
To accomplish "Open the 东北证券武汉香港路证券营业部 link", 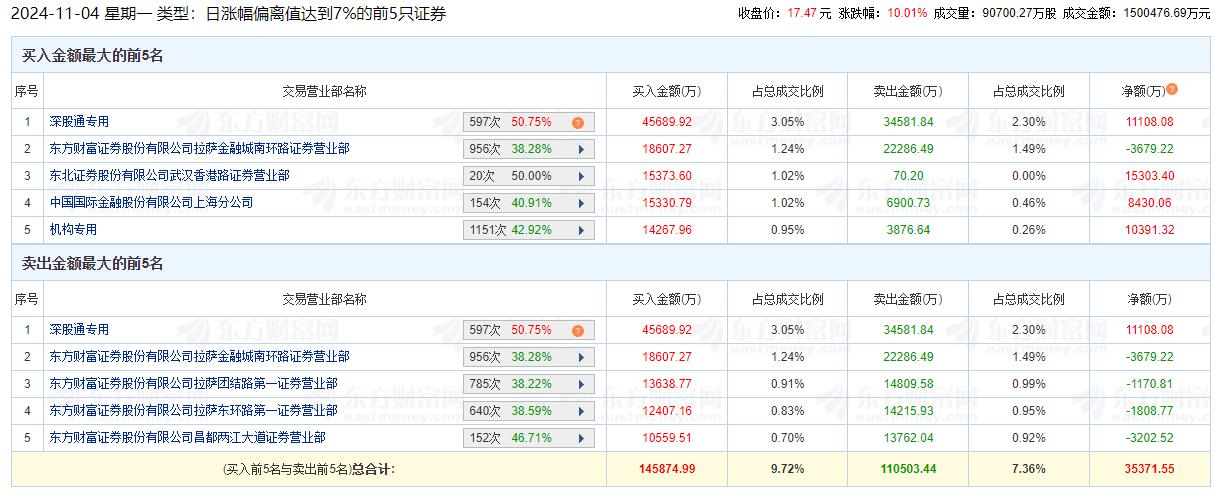I will point(169,175).
